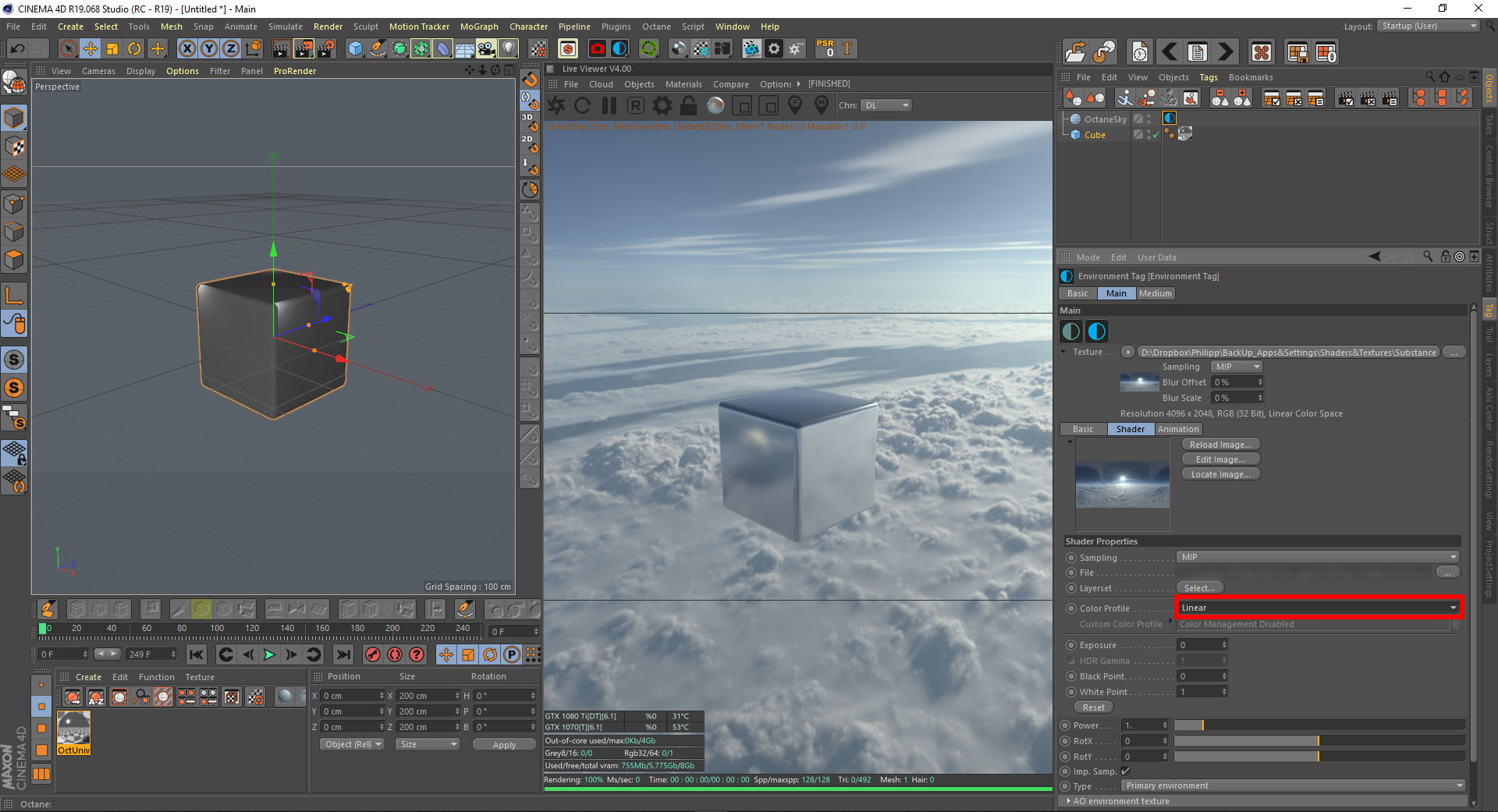
Task: Play the timeline animation forward
Action: coord(269,654)
